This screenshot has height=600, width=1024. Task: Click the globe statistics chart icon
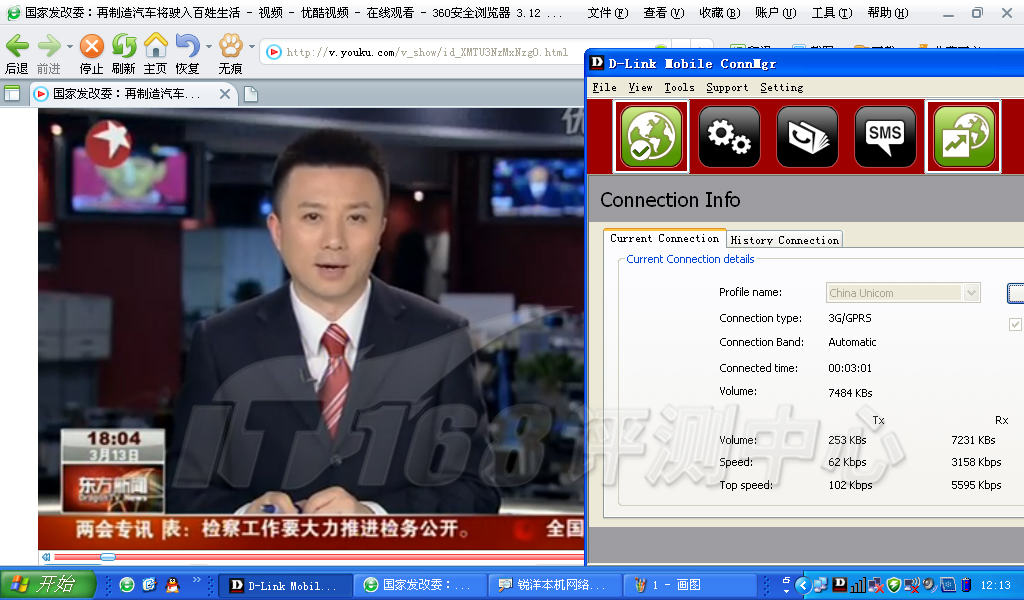pos(963,137)
